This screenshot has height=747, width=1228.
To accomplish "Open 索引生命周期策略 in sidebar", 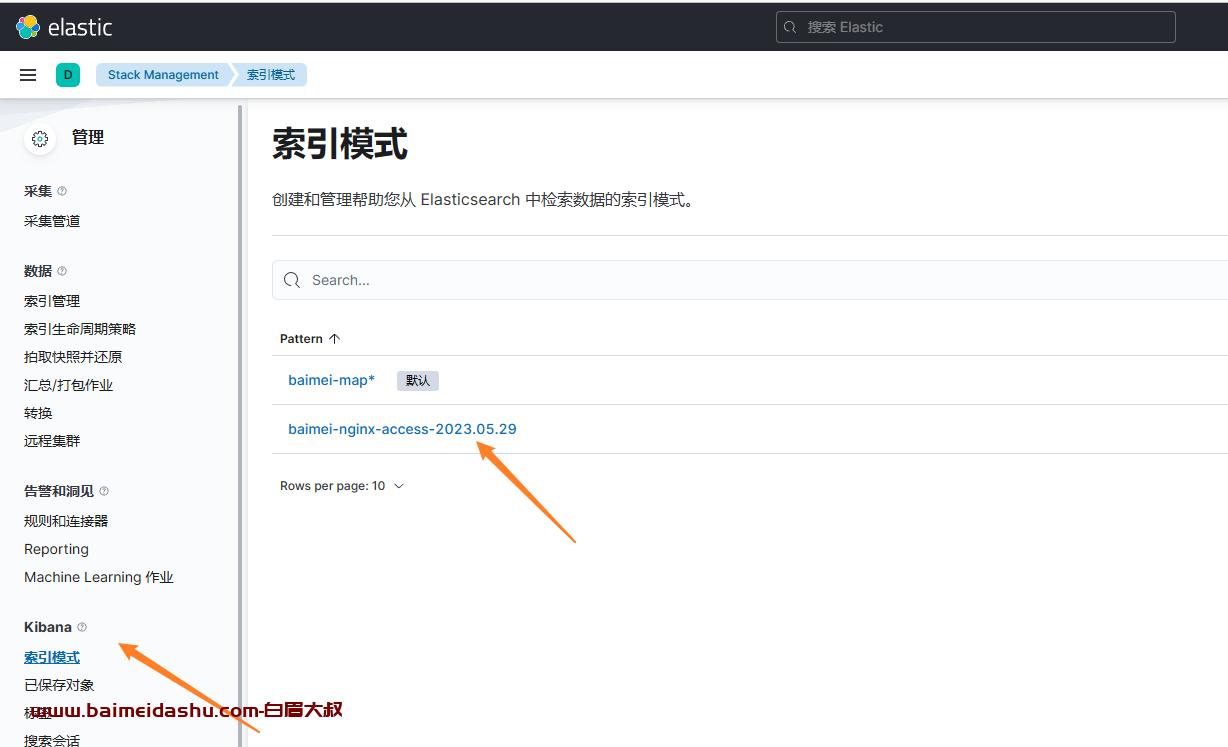I will click(x=80, y=329).
